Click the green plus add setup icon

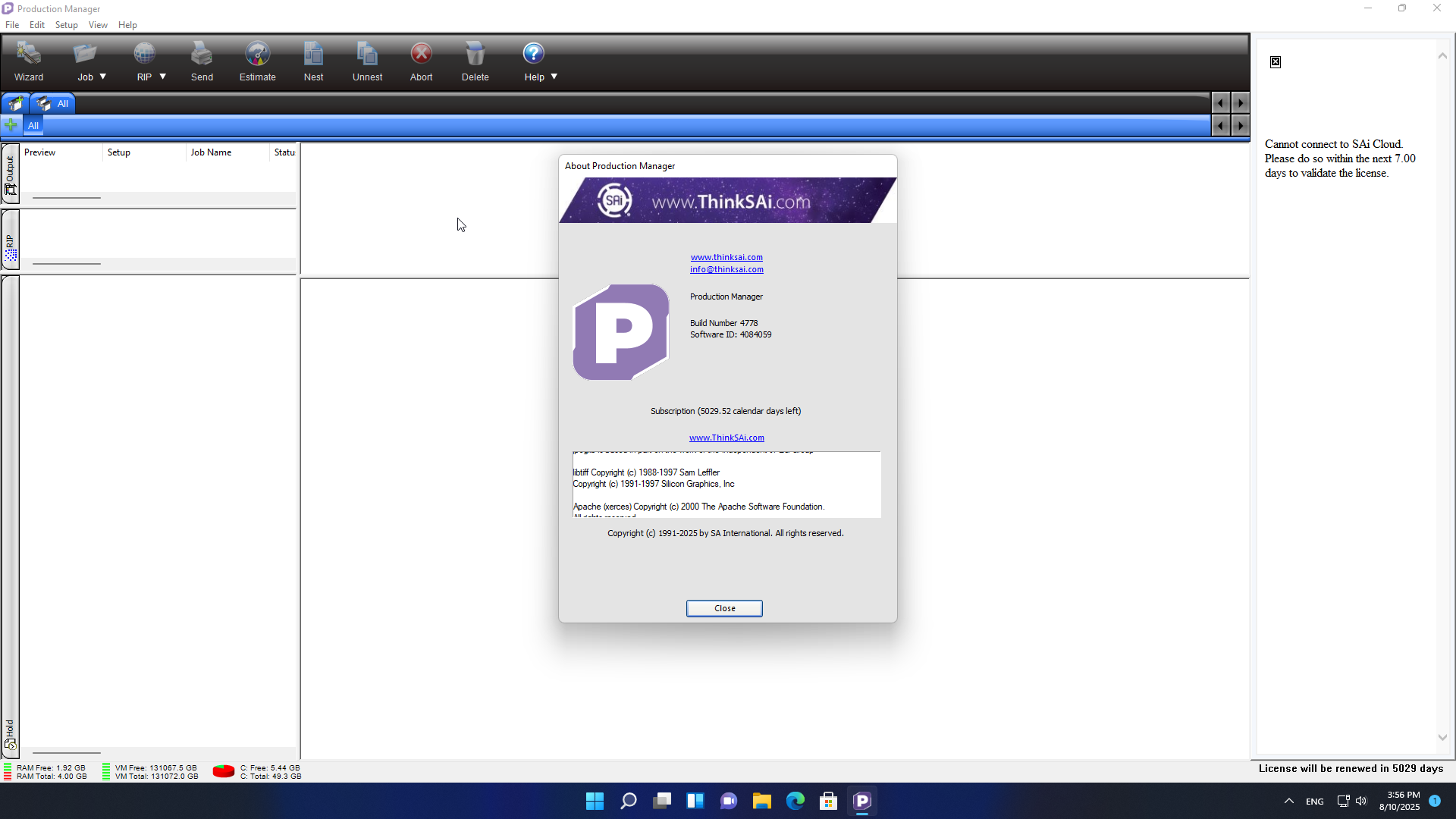pyautogui.click(x=11, y=125)
